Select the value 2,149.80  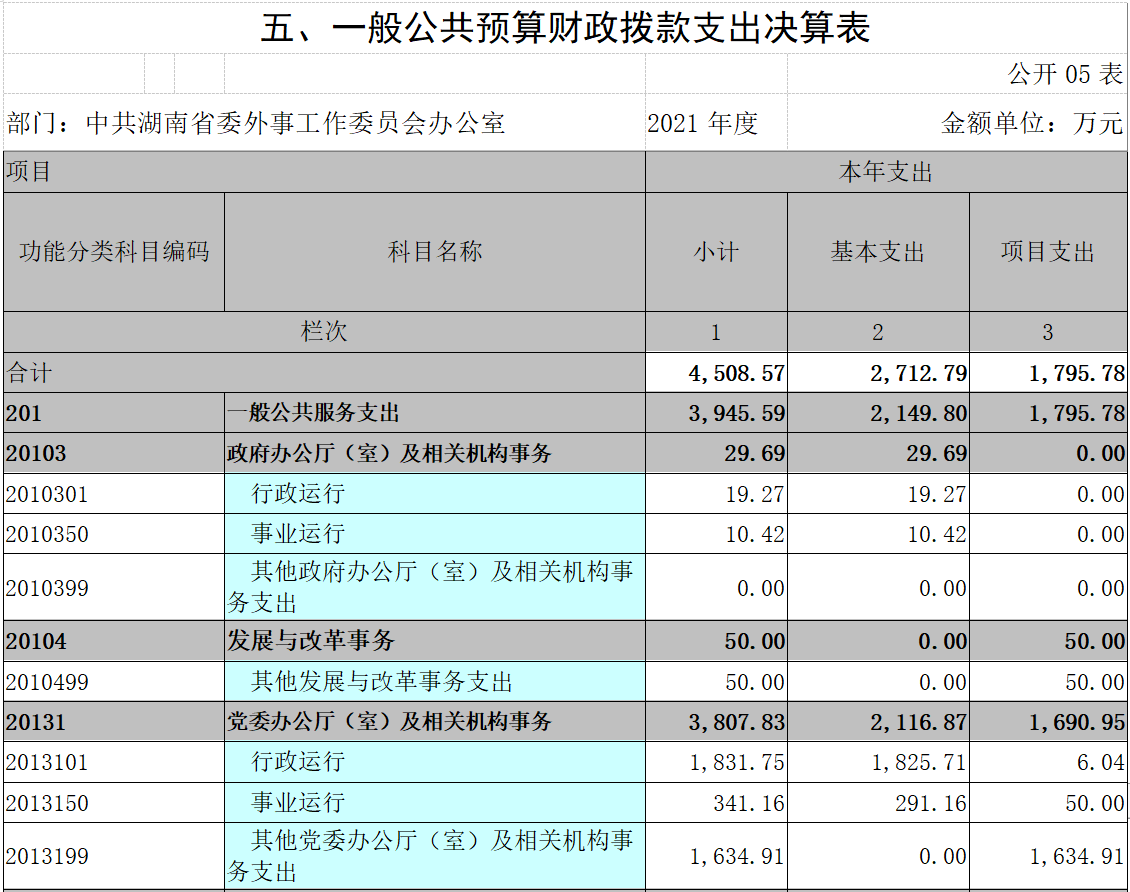coord(878,413)
